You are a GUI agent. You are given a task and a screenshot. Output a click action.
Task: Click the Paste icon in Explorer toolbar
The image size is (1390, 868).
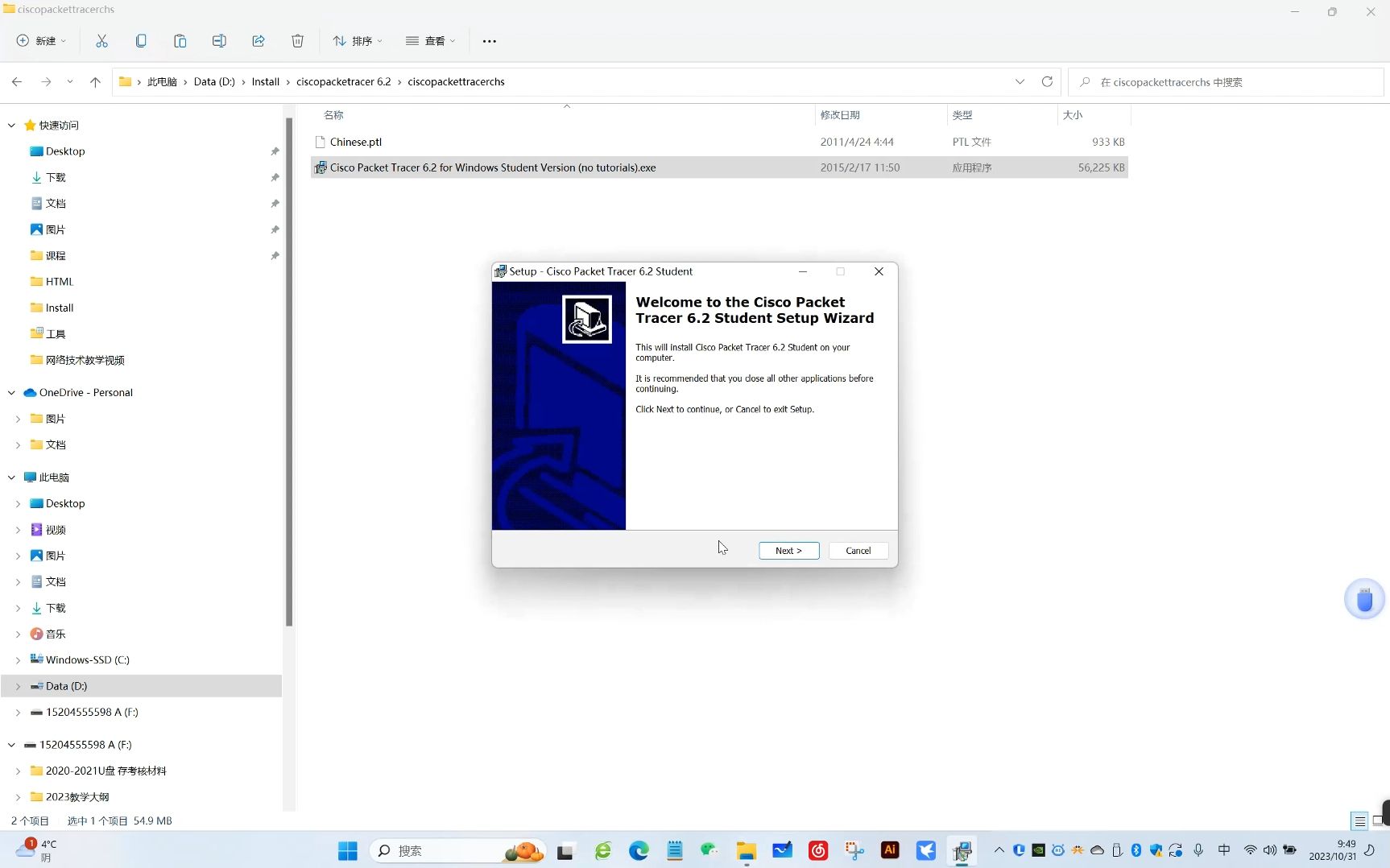(x=180, y=41)
